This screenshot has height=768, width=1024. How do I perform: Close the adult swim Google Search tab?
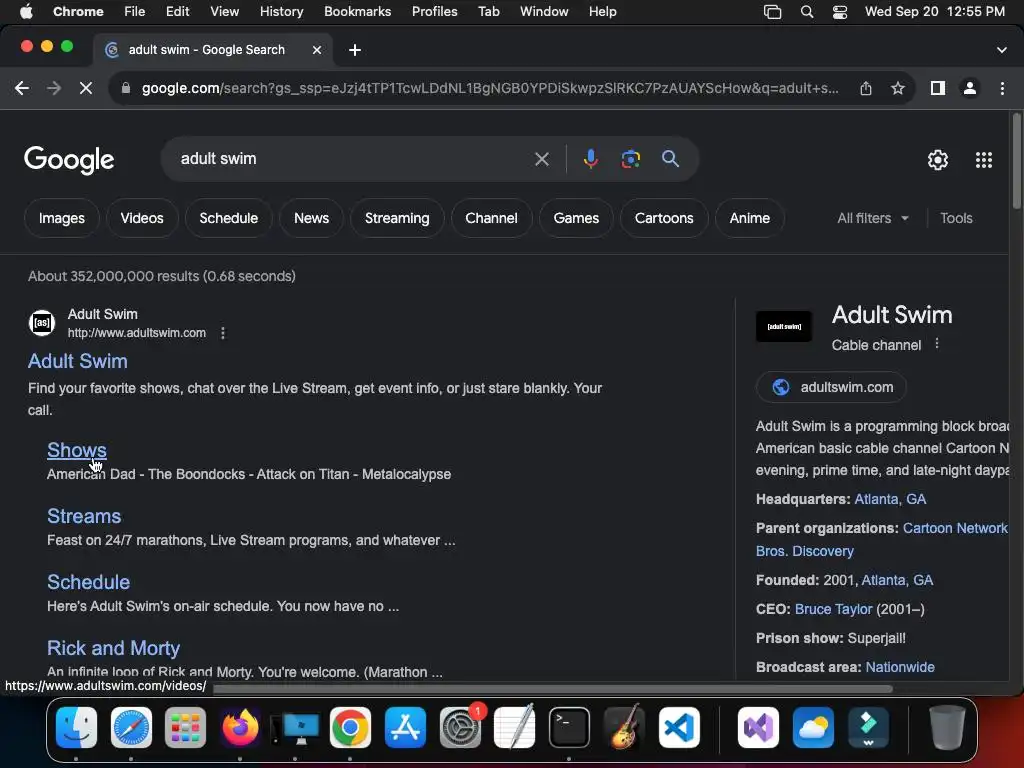coord(317,50)
